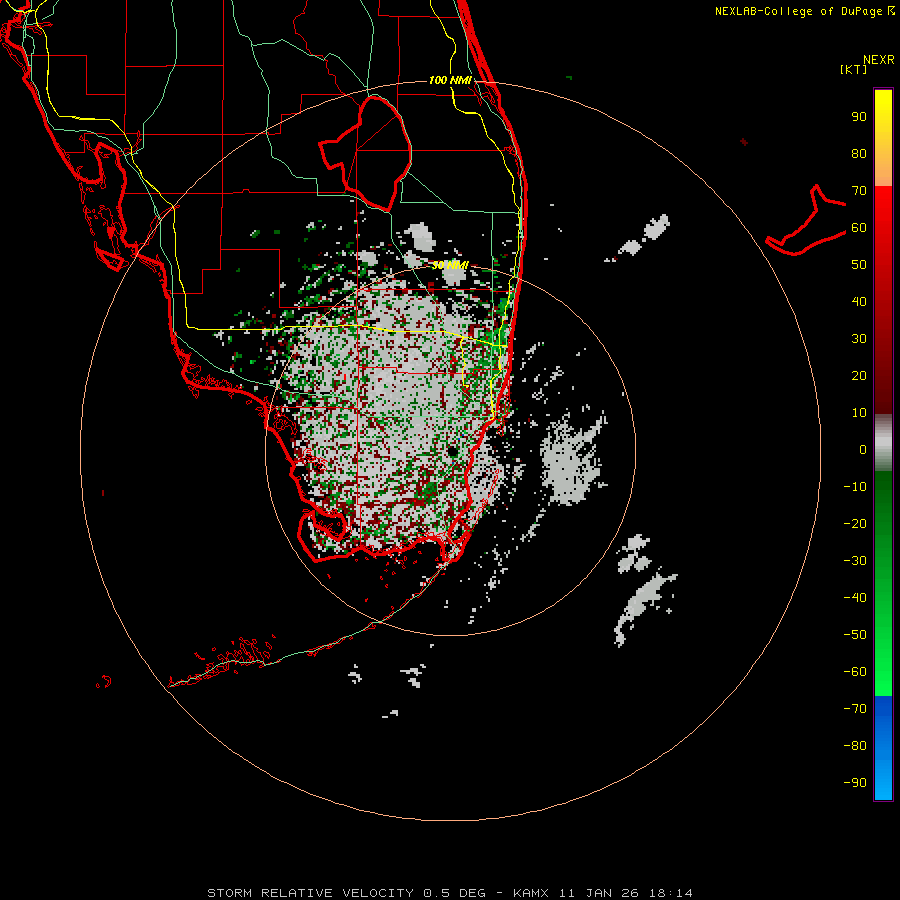
Task: Click the [KT] units label
Action: click(x=854, y=69)
